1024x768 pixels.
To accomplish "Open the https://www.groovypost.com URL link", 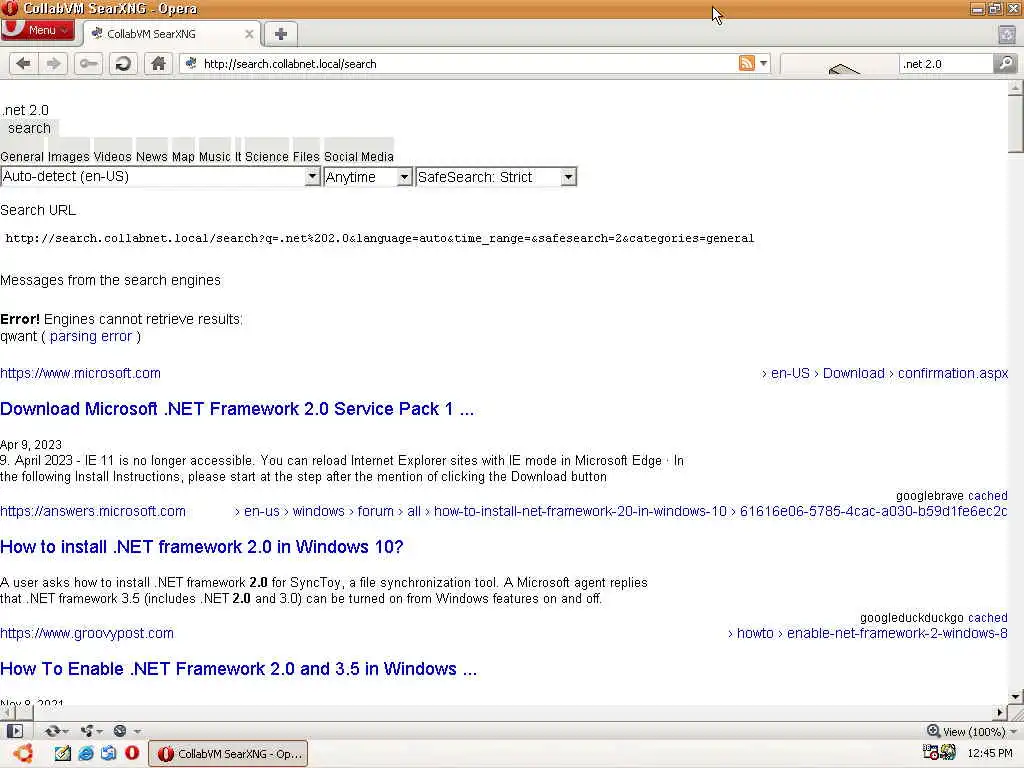I will (x=87, y=633).
